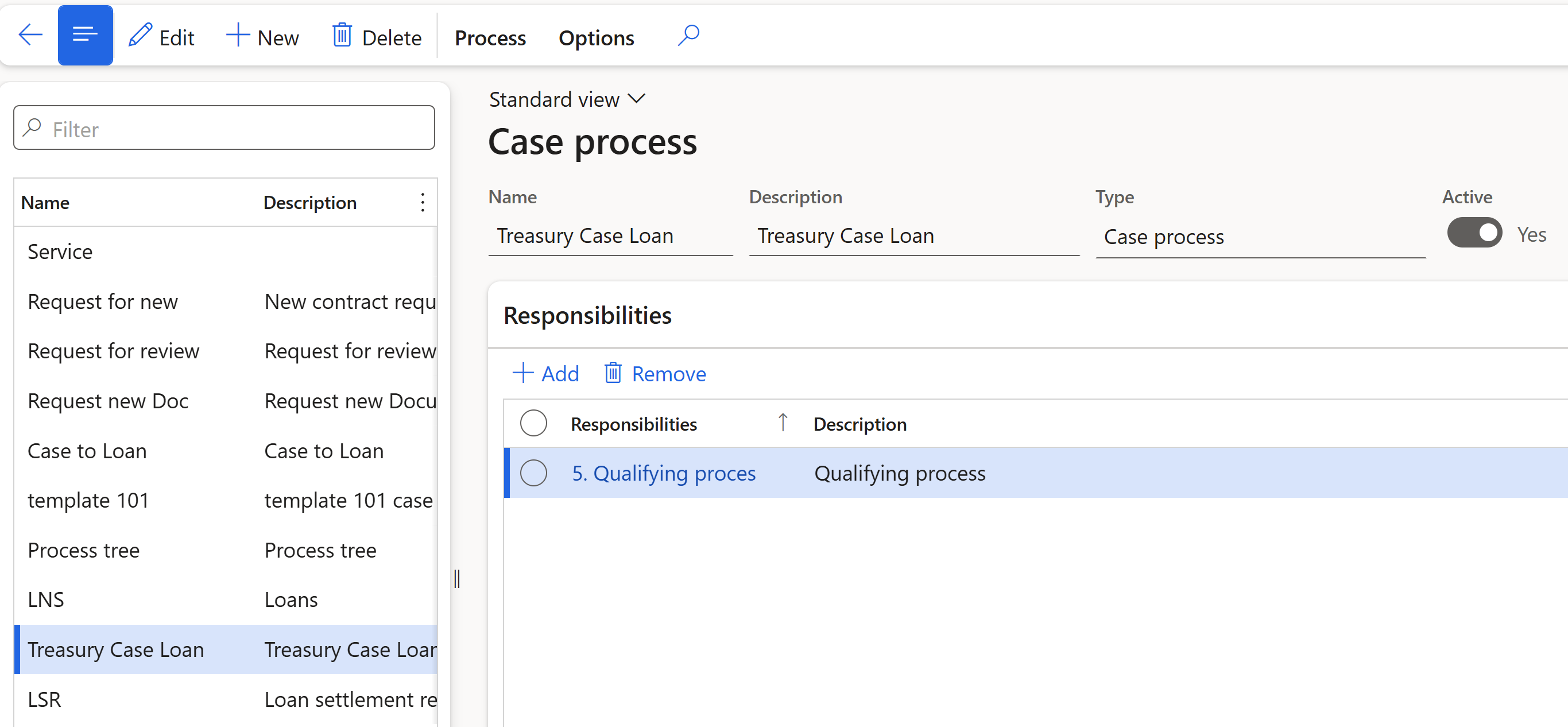Screen dimensions: 1568x727
Task: Open the Options menu
Action: pyautogui.click(x=595, y=38)
